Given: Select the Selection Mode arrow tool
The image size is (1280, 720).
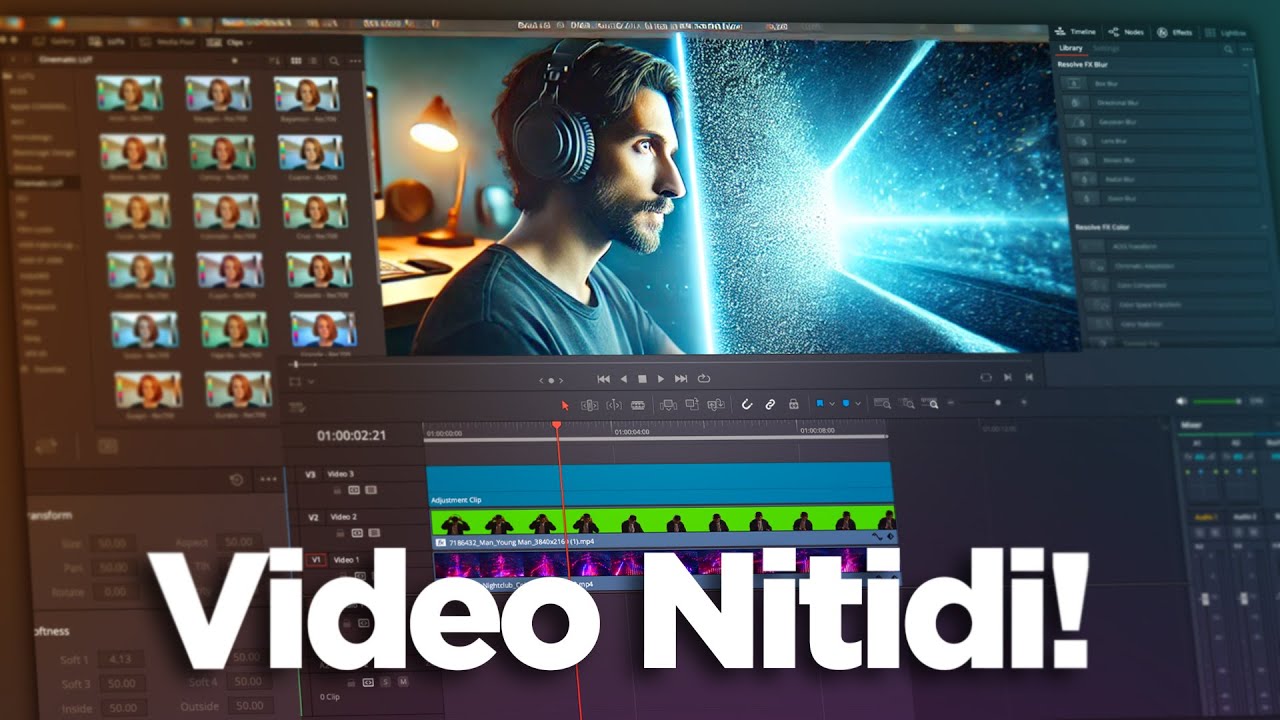Looking at the screenshot, I should (x=565, y=405).
